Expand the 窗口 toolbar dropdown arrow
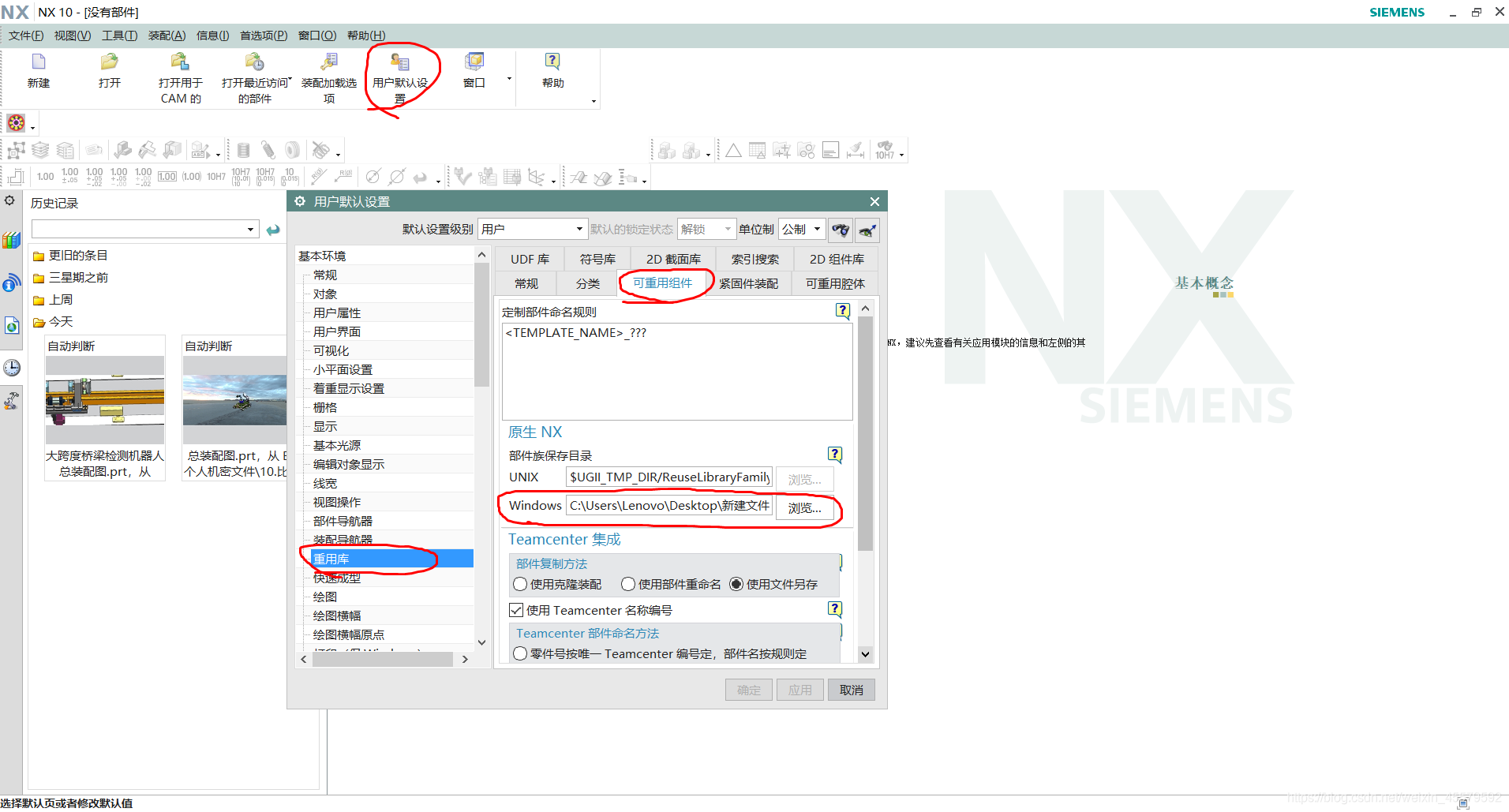Screen dimensions: 1509x812 coord(509,78)
